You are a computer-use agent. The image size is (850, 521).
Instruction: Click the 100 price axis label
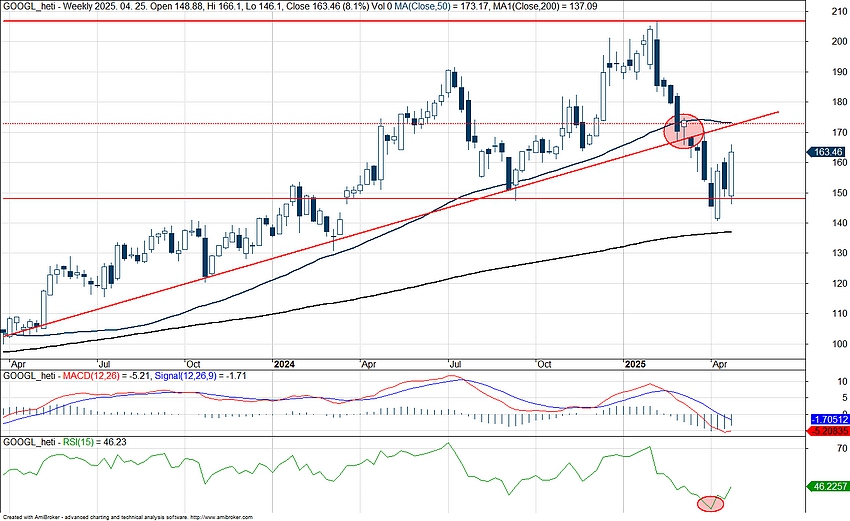[839, 344]
